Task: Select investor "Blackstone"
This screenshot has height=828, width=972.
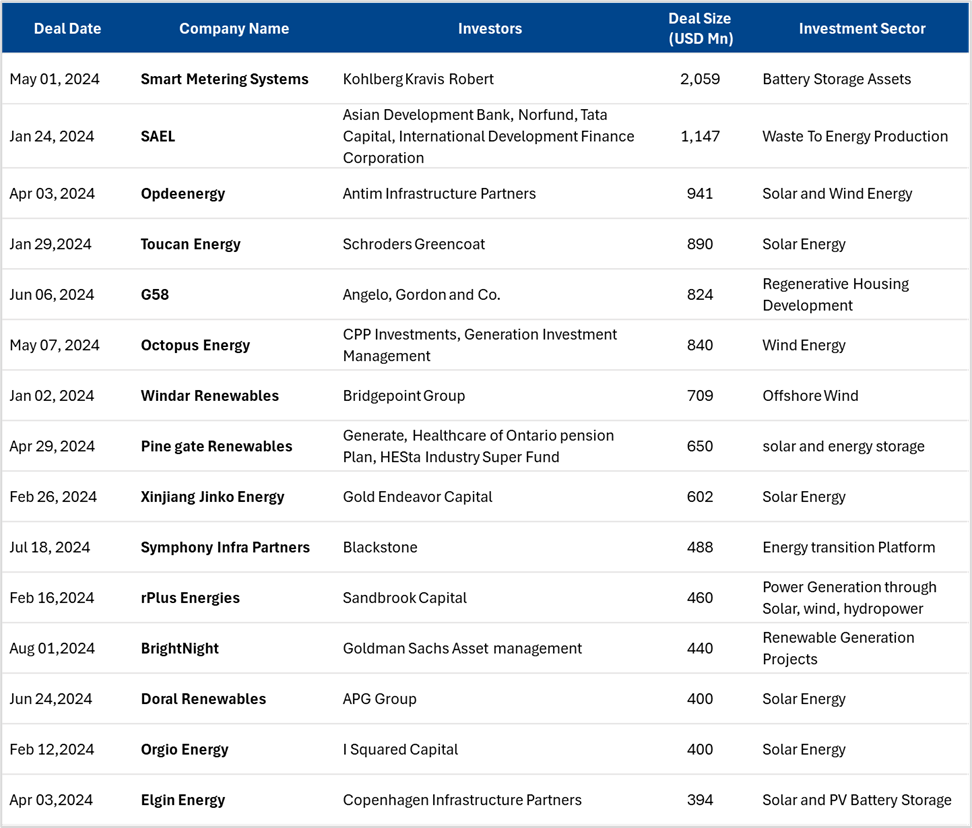Action: tap(380, 548)
